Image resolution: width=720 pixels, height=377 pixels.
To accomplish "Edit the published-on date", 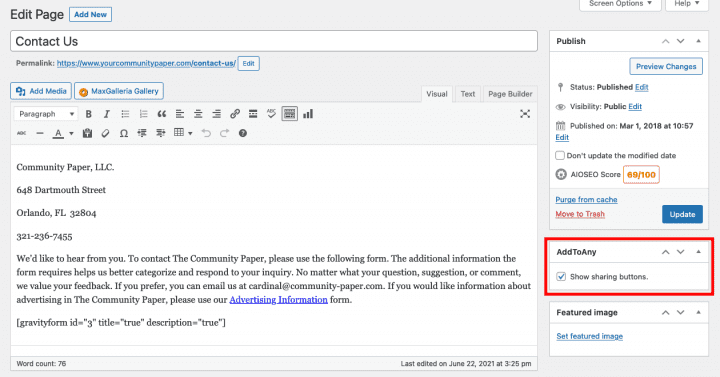I will [562, 137].
